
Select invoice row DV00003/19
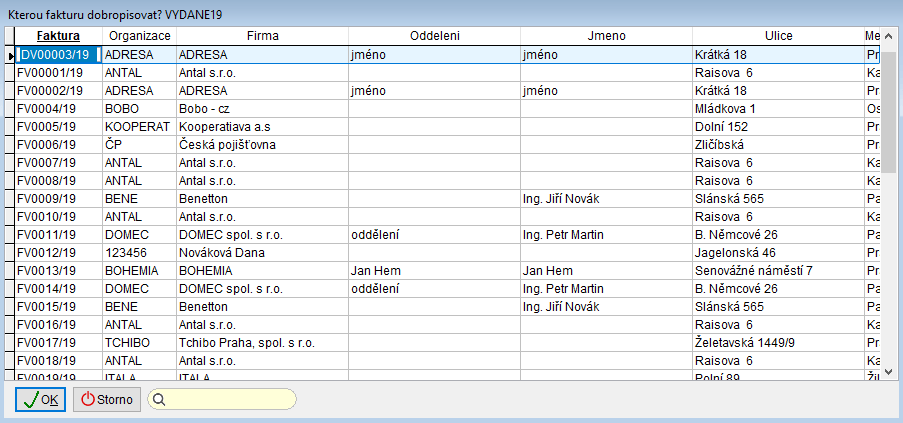pyautogui.click(x=58, y=54)
